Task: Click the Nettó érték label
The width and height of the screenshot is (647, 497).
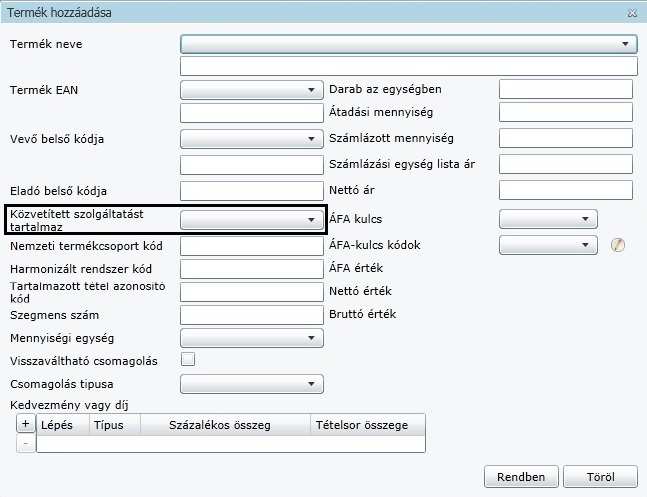Action: pos(360,291)
